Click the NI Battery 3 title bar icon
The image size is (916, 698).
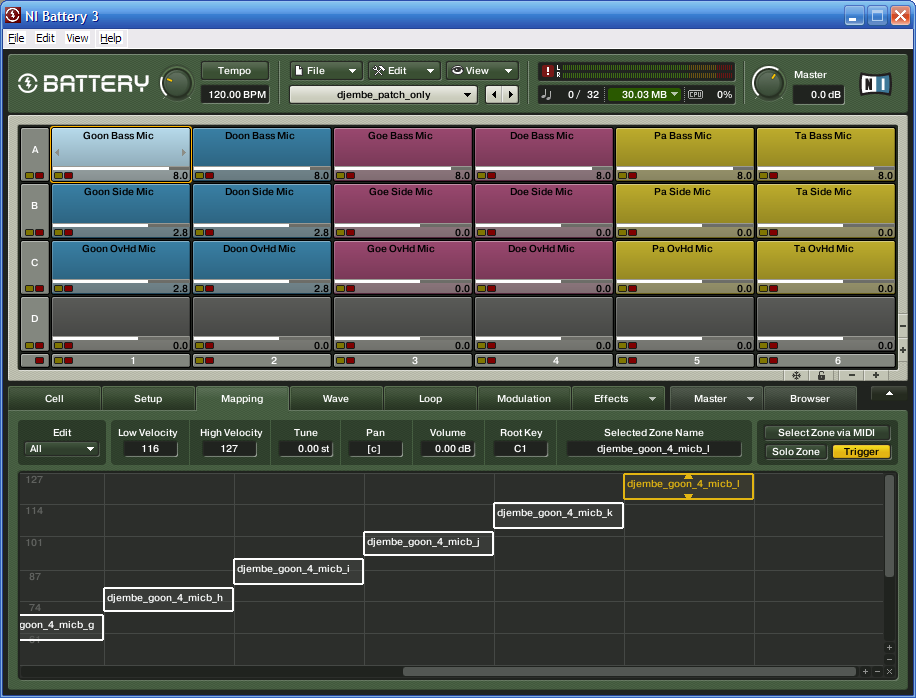point(12,15)
